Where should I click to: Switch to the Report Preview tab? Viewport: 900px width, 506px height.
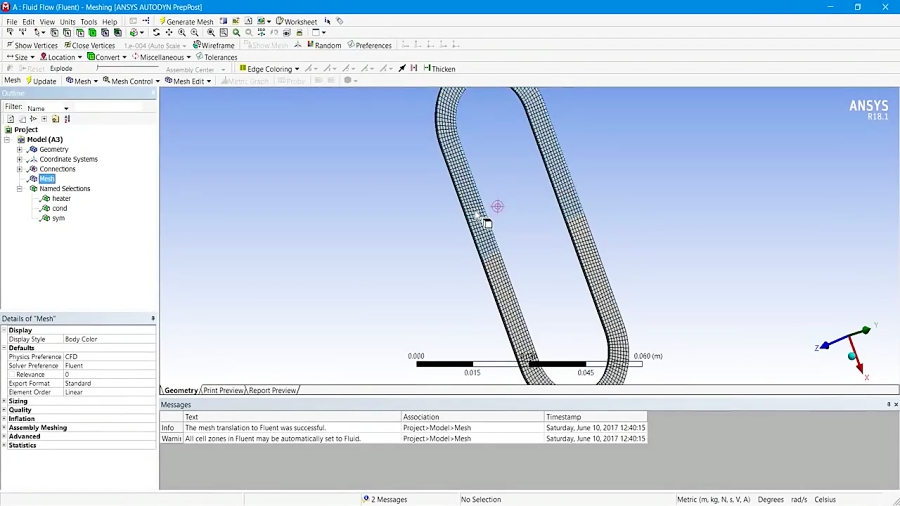click(273, 390)
